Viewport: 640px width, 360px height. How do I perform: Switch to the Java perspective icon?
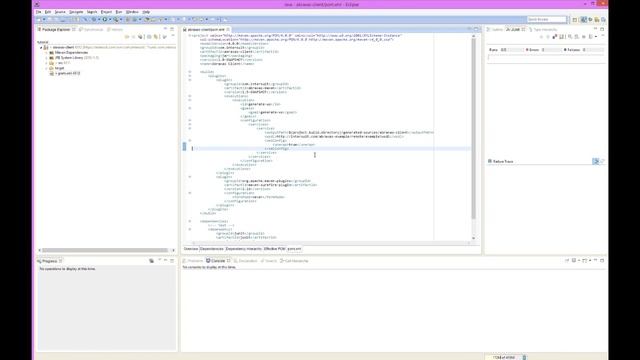coord(584,20)
